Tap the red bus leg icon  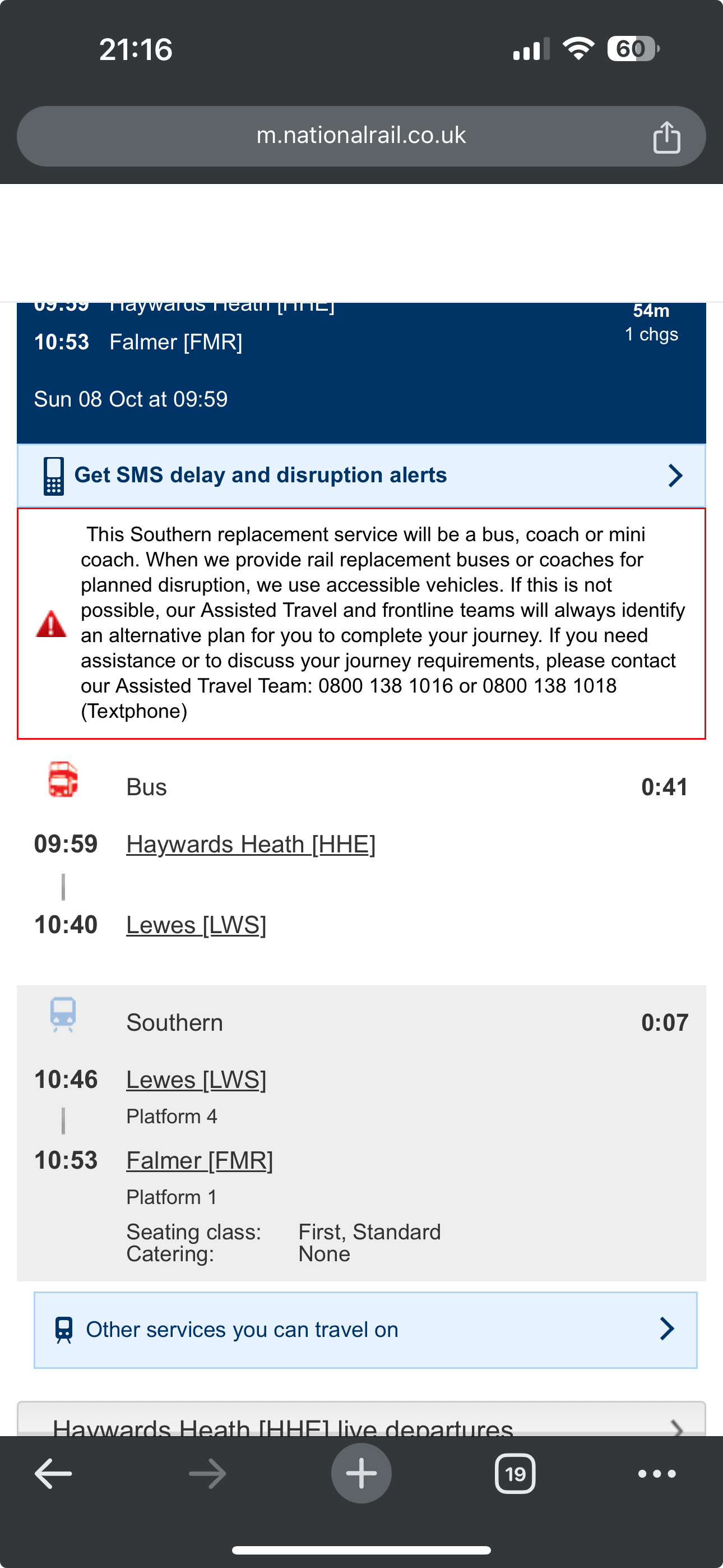tap(63, 779)
